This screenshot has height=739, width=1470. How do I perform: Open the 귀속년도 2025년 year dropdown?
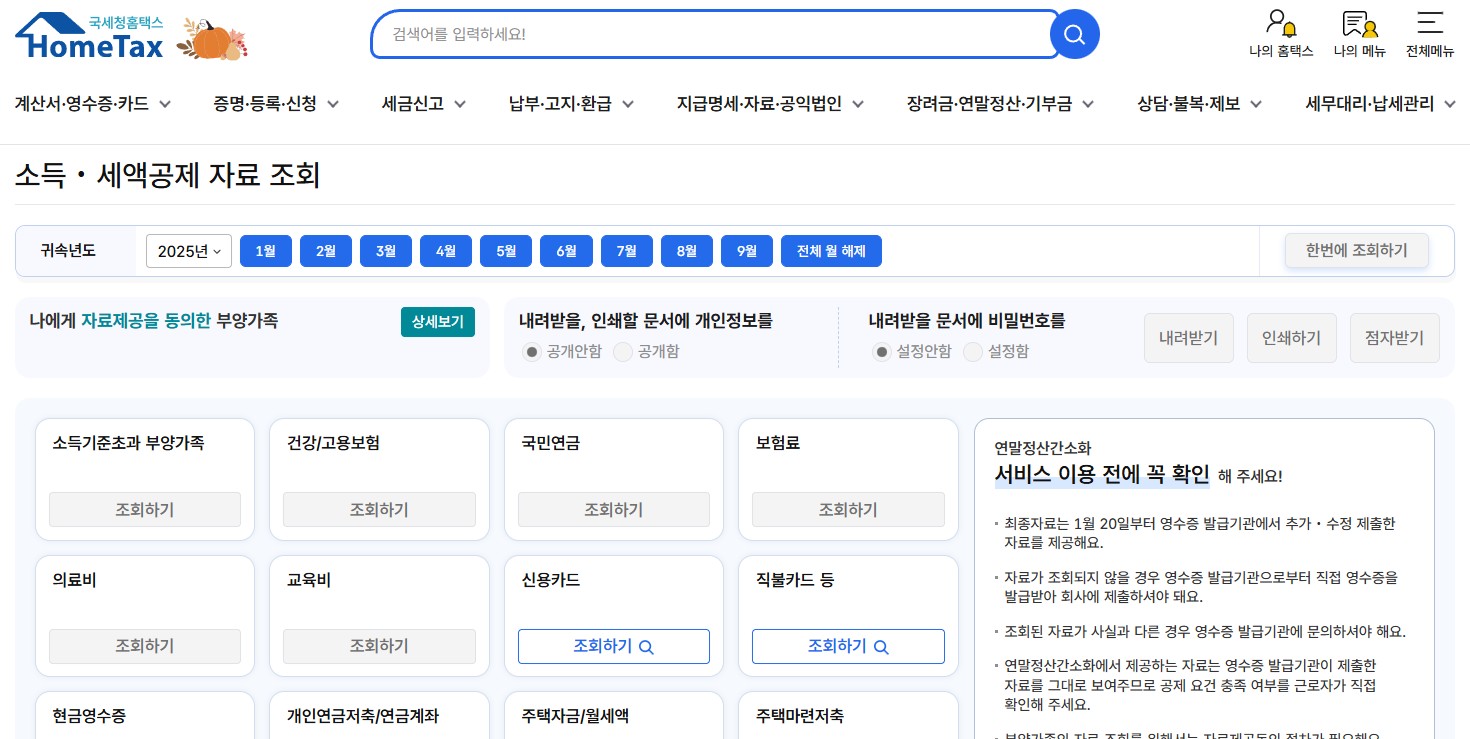click(188, 251)
